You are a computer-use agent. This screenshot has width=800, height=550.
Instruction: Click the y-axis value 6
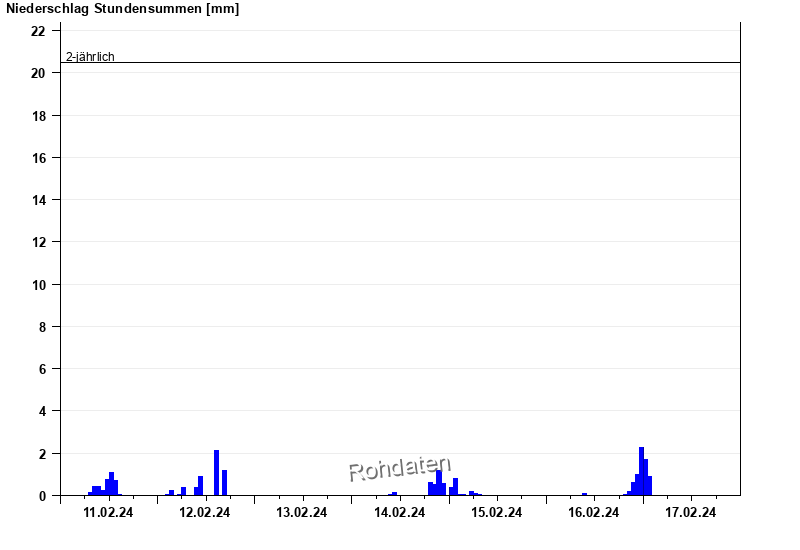[x=42, y=369]
